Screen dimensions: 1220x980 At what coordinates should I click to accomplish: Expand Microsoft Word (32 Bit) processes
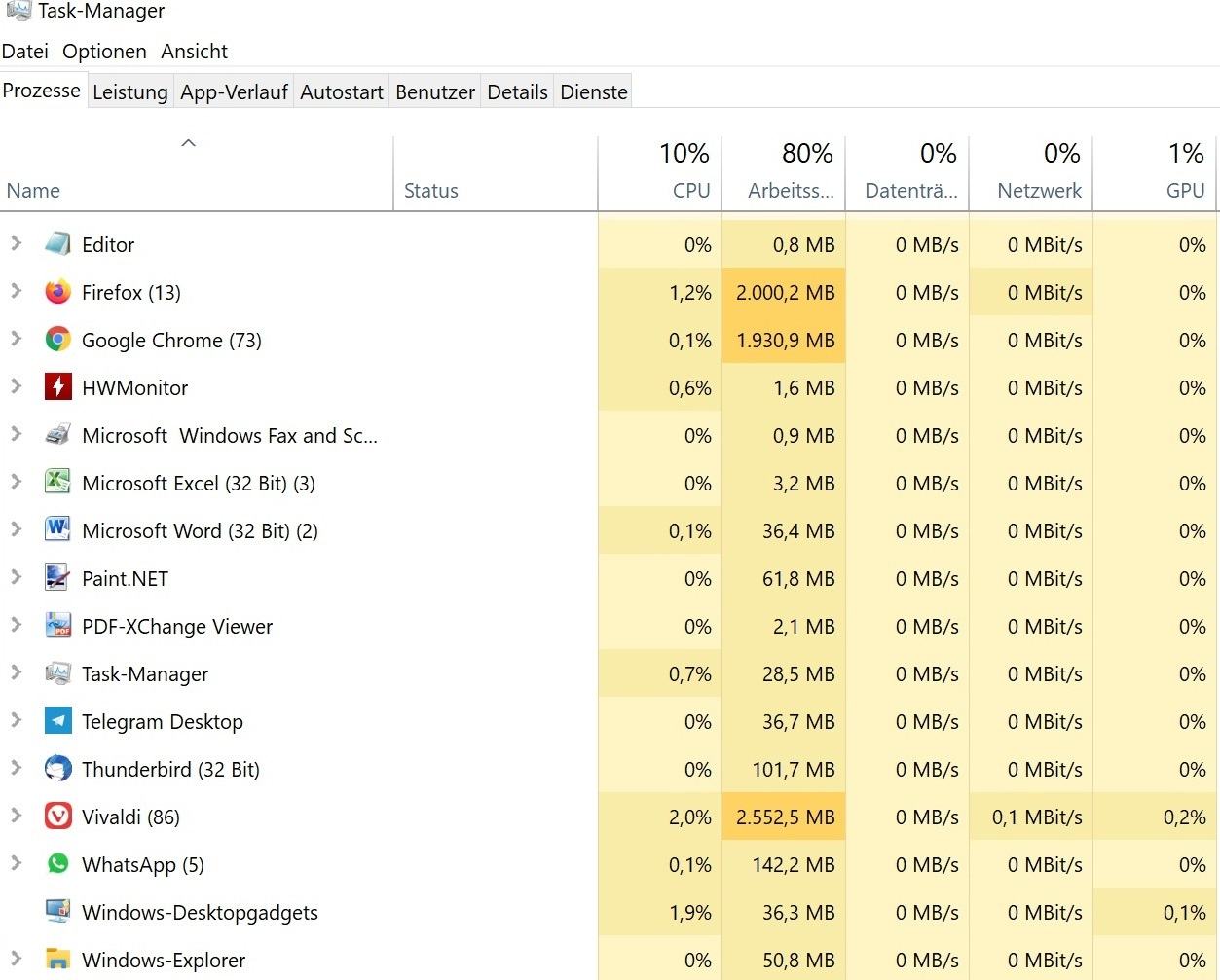pyautogui.click(x=16, y=529)
